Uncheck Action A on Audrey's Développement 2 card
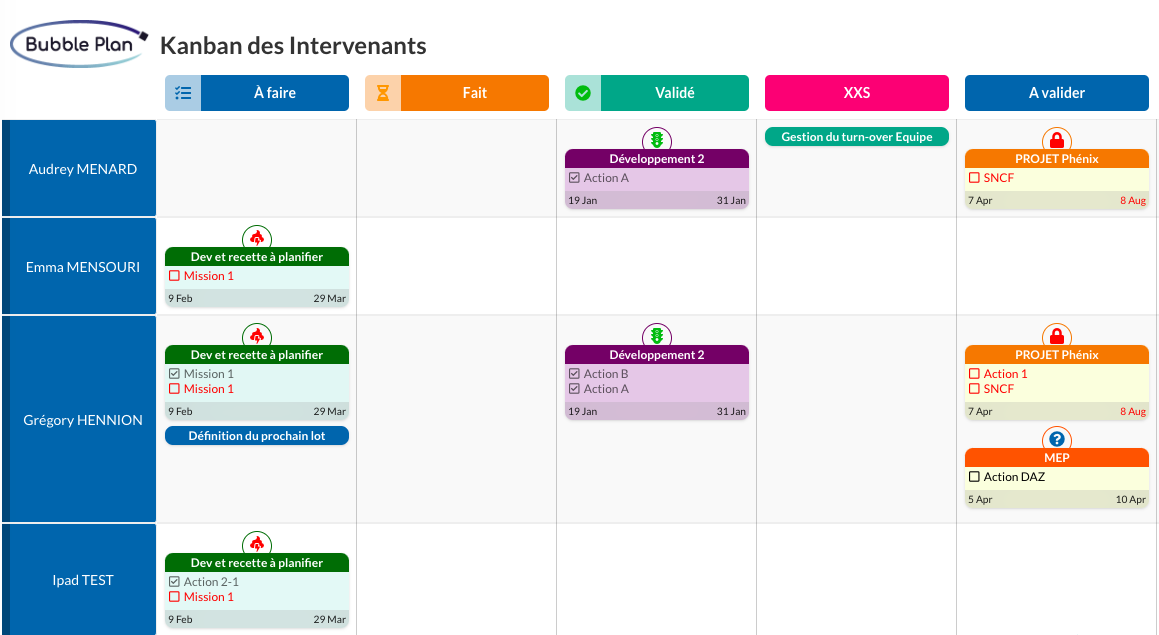Viewport: 1159px width, 635px height. pyautogui.click(x=574, y=177)
